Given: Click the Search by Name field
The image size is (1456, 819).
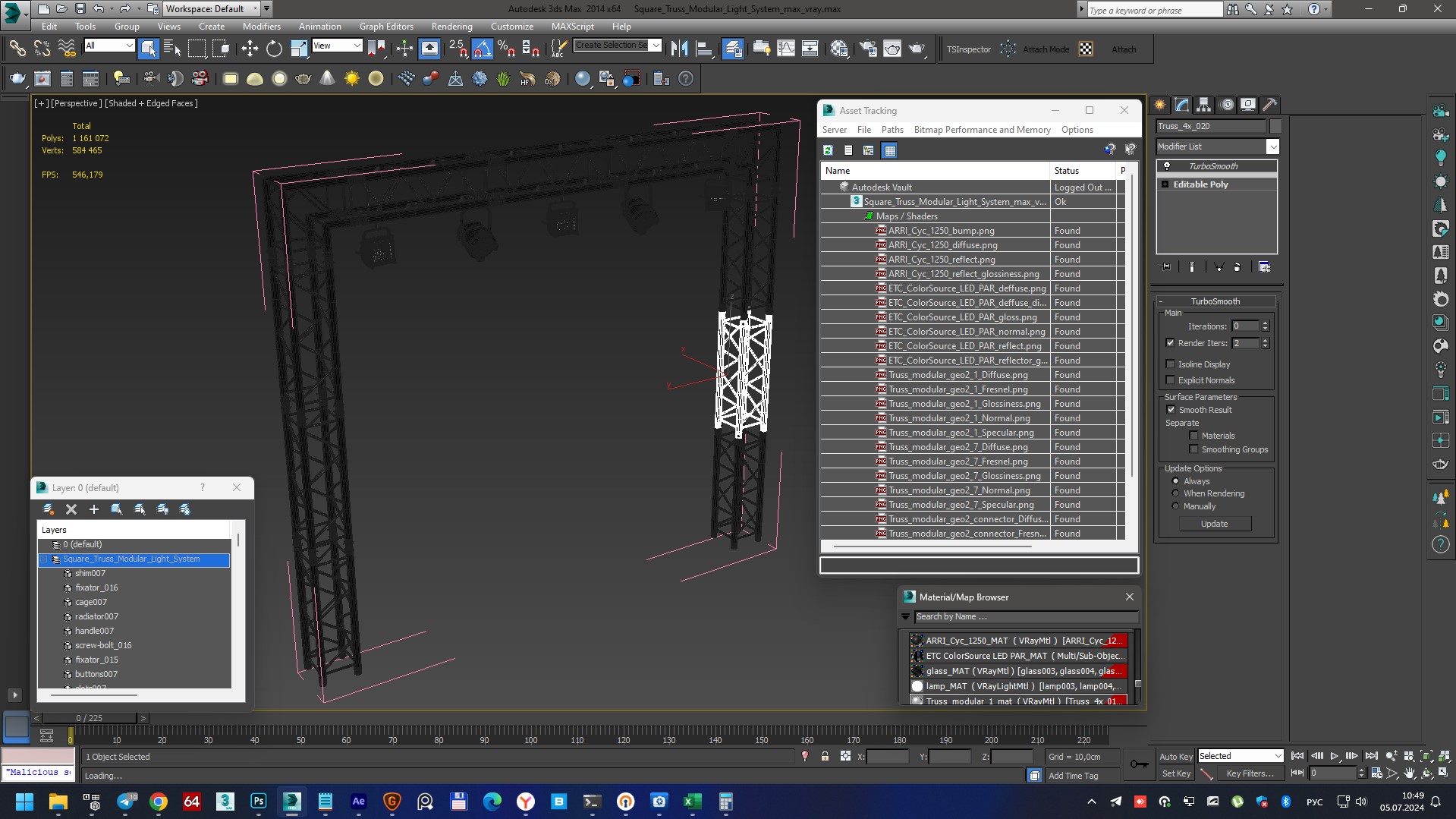Looking at the screenshot, I should (x=1026, y=617).
